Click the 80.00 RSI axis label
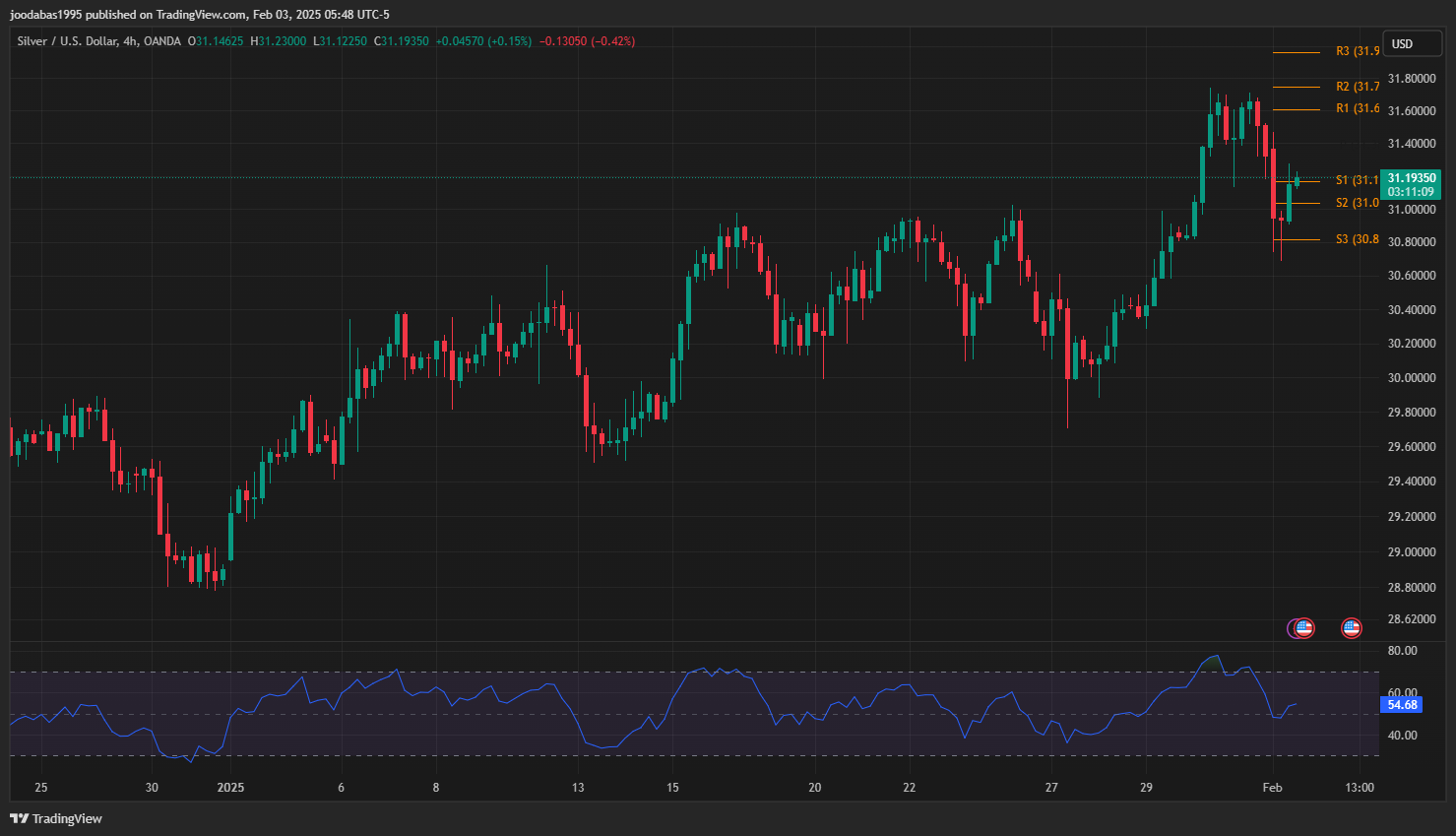The image size is (1456, 836). 1402,651
